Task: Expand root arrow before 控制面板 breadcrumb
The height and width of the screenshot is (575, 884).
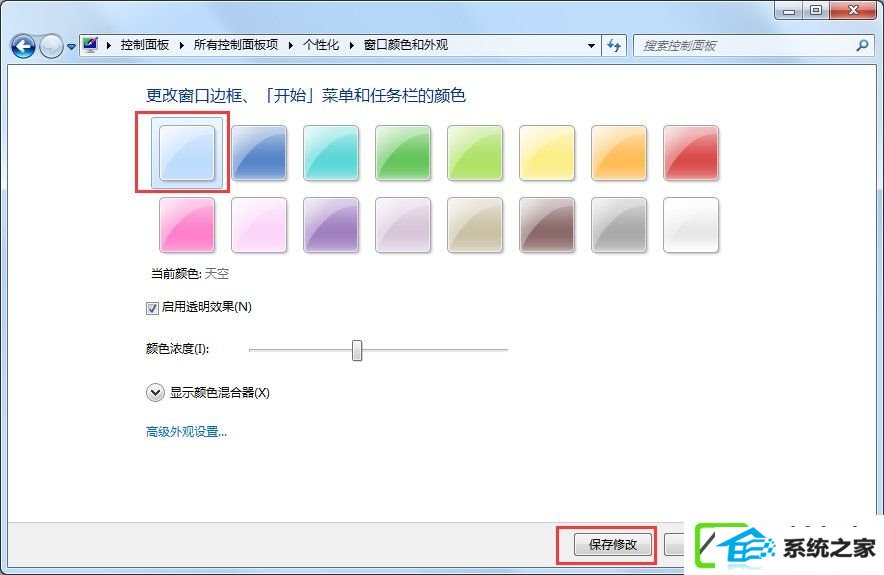Action: point(108,45)
